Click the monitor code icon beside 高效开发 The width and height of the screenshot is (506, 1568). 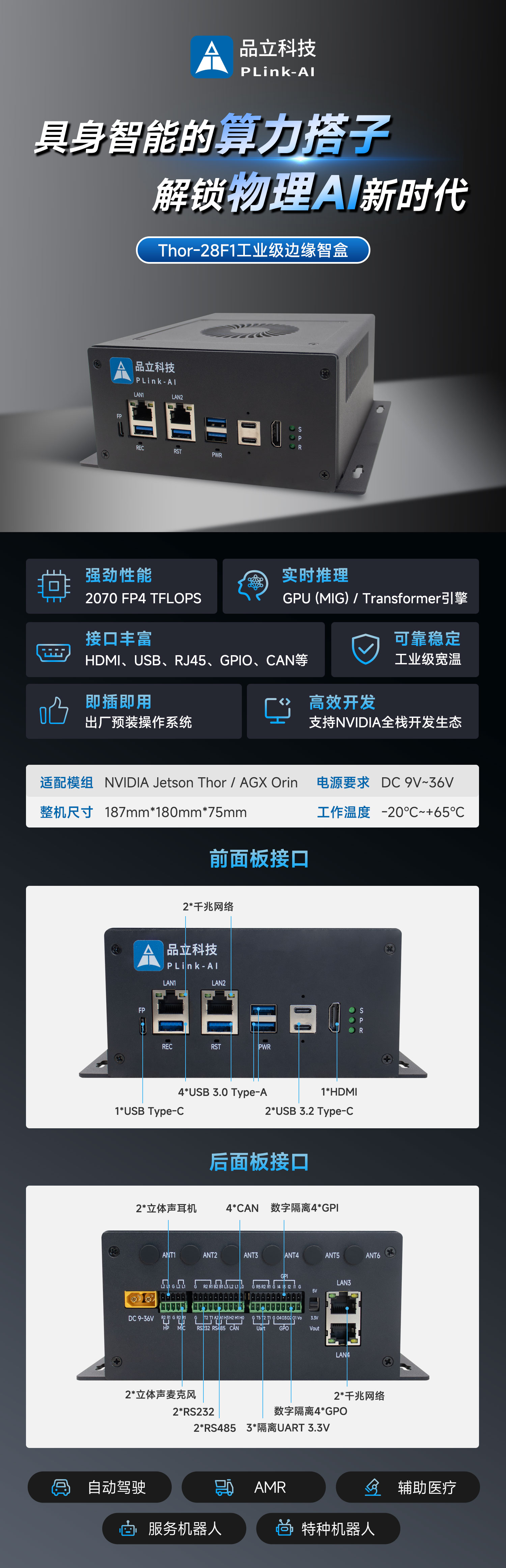click(x=278, y=710)
